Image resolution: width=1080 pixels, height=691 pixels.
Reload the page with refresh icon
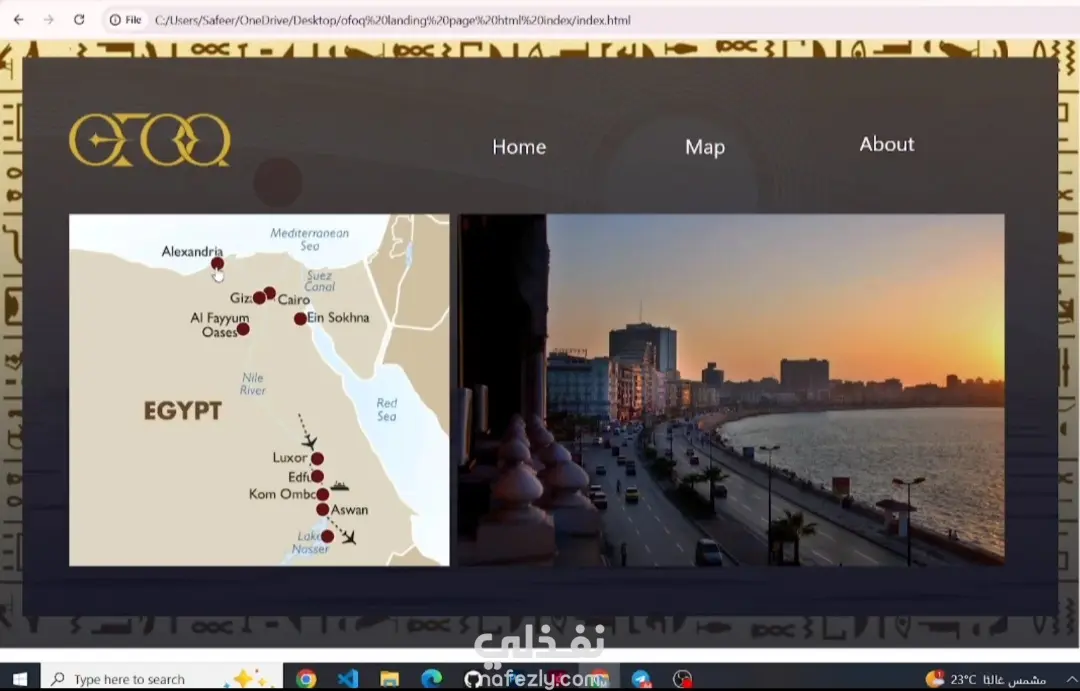pos(79,20)
